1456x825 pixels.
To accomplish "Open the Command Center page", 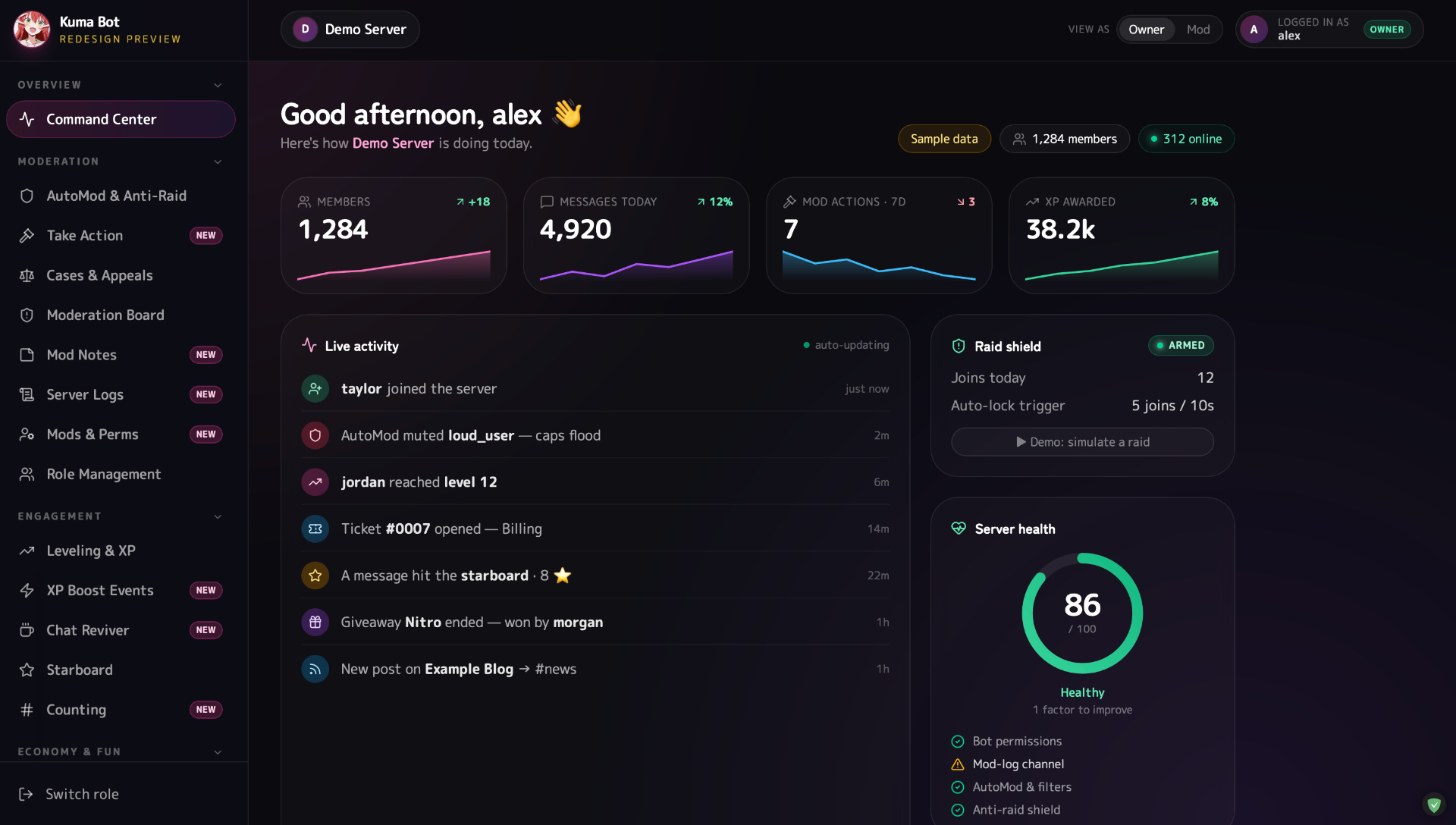I will pos(121,120).
